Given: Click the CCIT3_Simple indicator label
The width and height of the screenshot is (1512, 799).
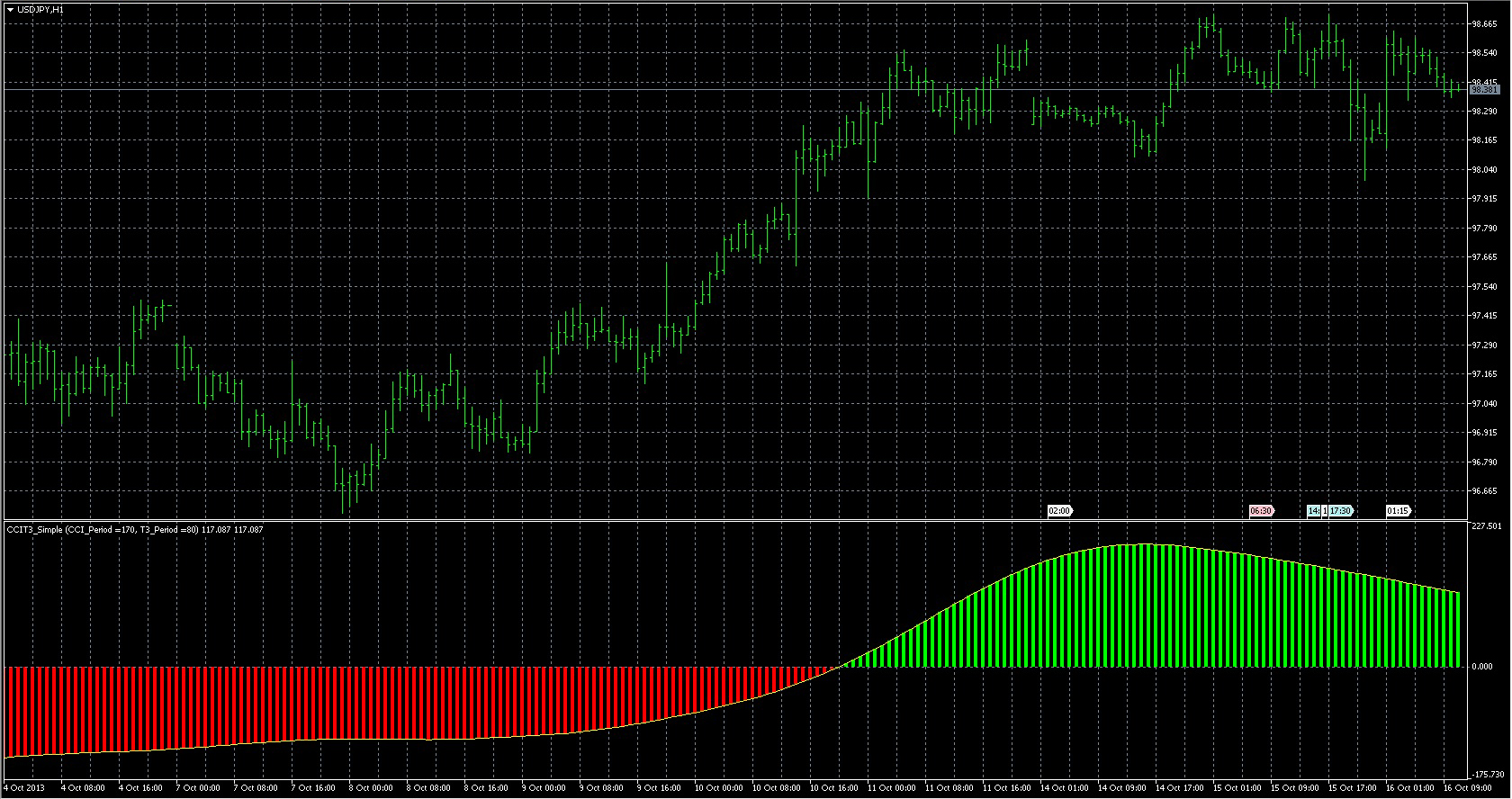Looking at the screenshot, I should tap(134, 530).
